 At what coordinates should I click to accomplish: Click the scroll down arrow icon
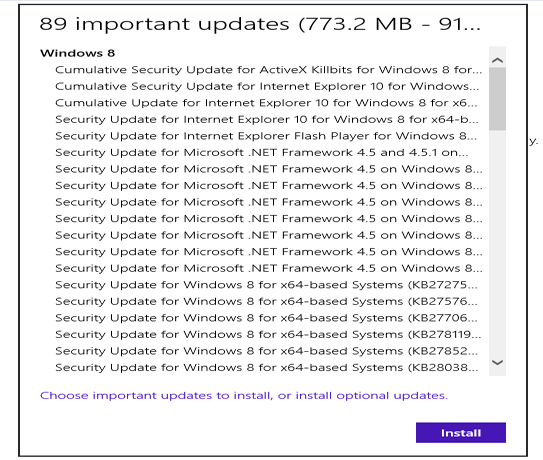497,363
